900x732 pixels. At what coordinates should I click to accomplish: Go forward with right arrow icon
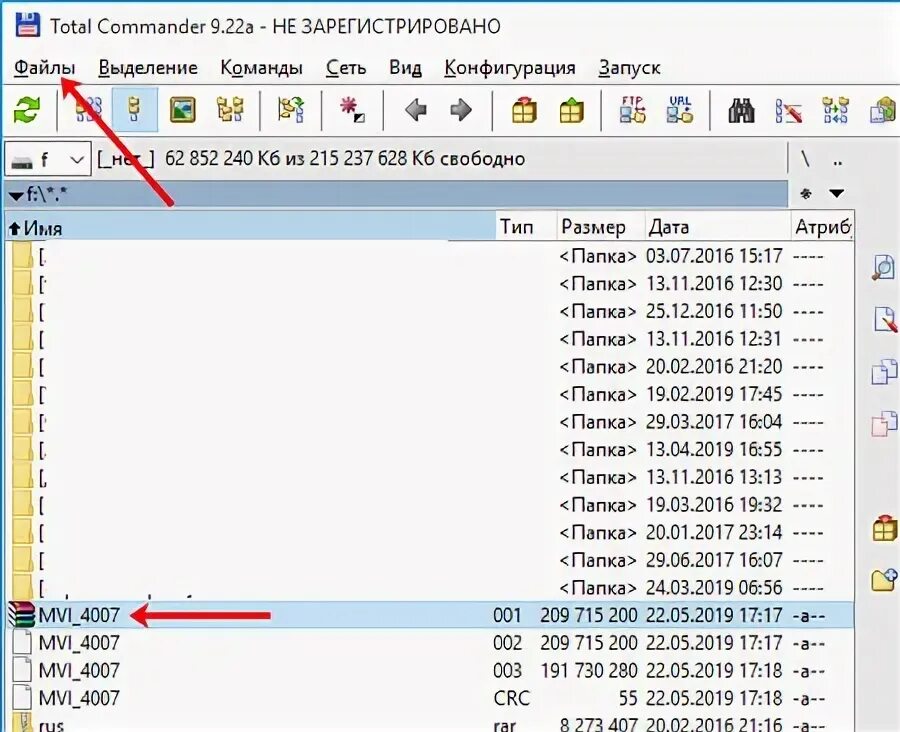(x=461, y=110)
